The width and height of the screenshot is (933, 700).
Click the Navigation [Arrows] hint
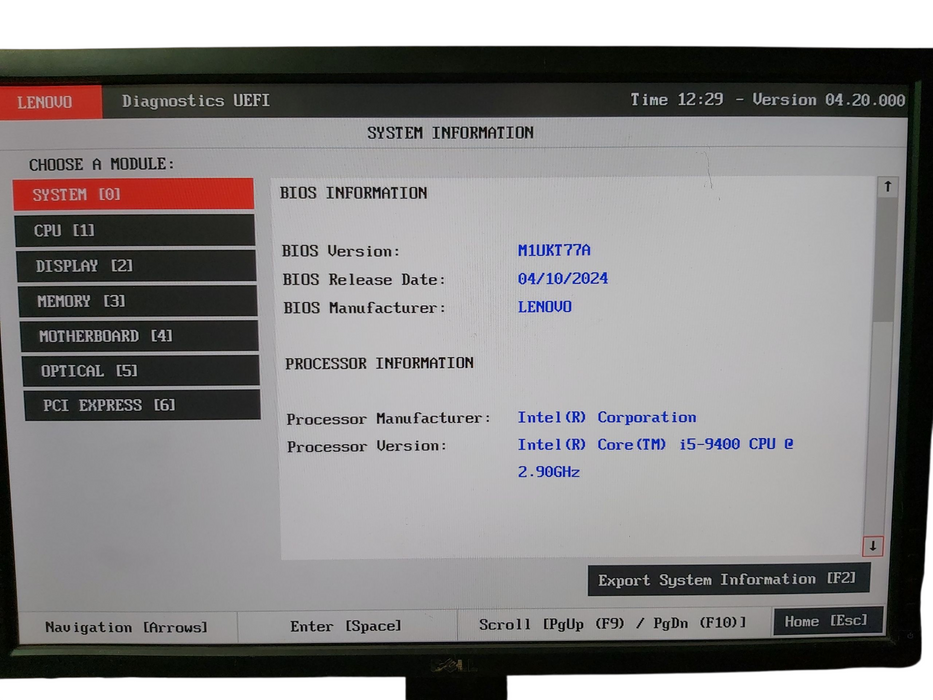click(126, 627)
